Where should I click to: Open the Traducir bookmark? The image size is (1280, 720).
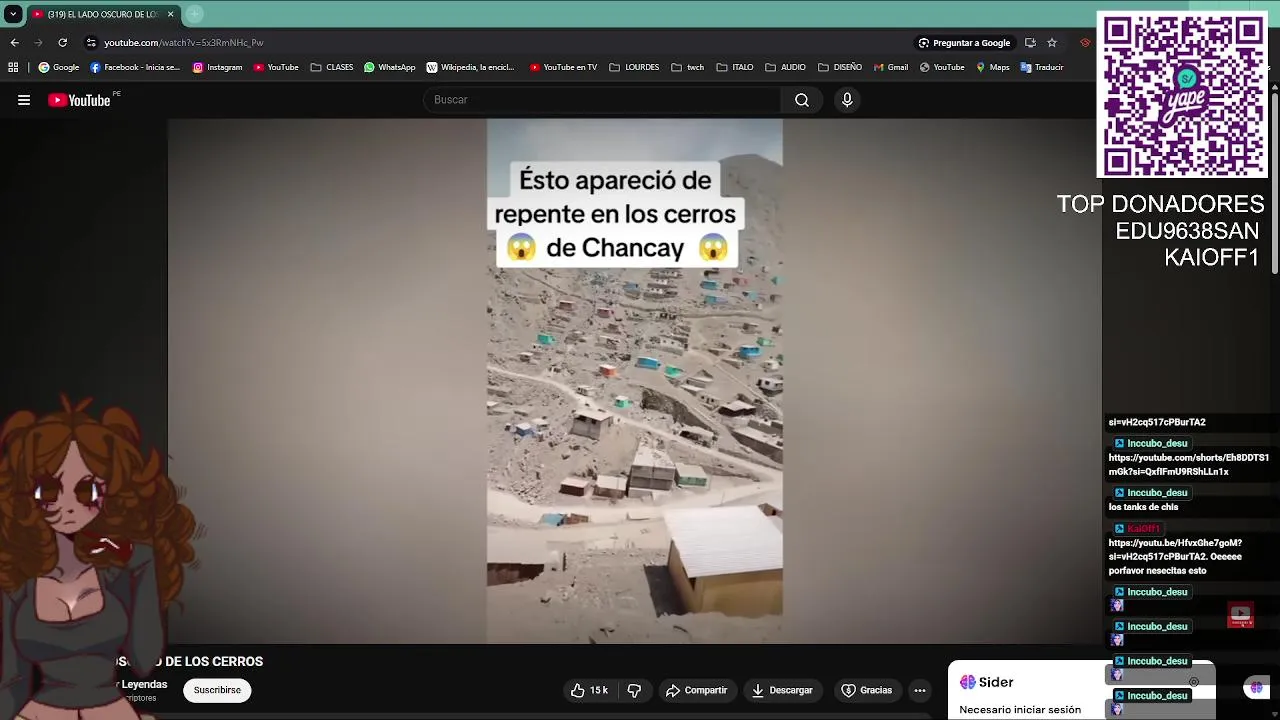click(x=1042, y=67)
